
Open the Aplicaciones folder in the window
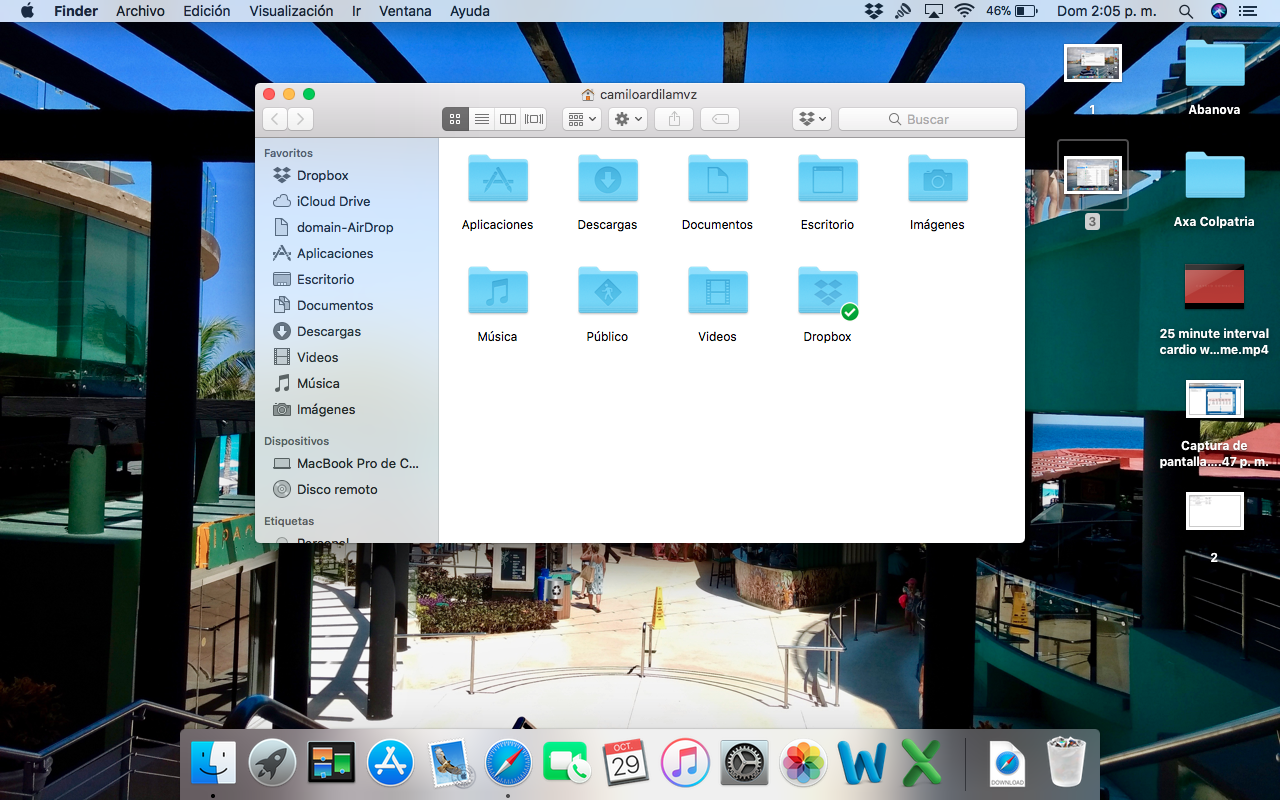click(497, 181)
